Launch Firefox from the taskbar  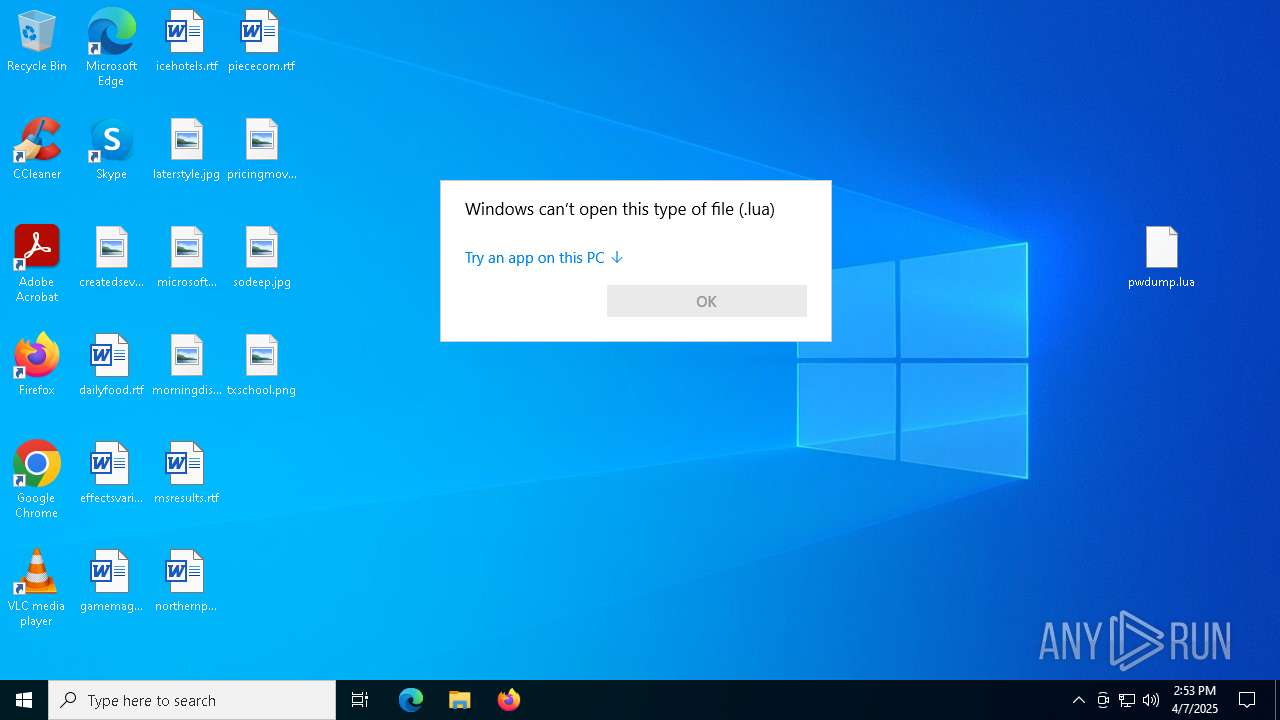[x=509, y=700]
